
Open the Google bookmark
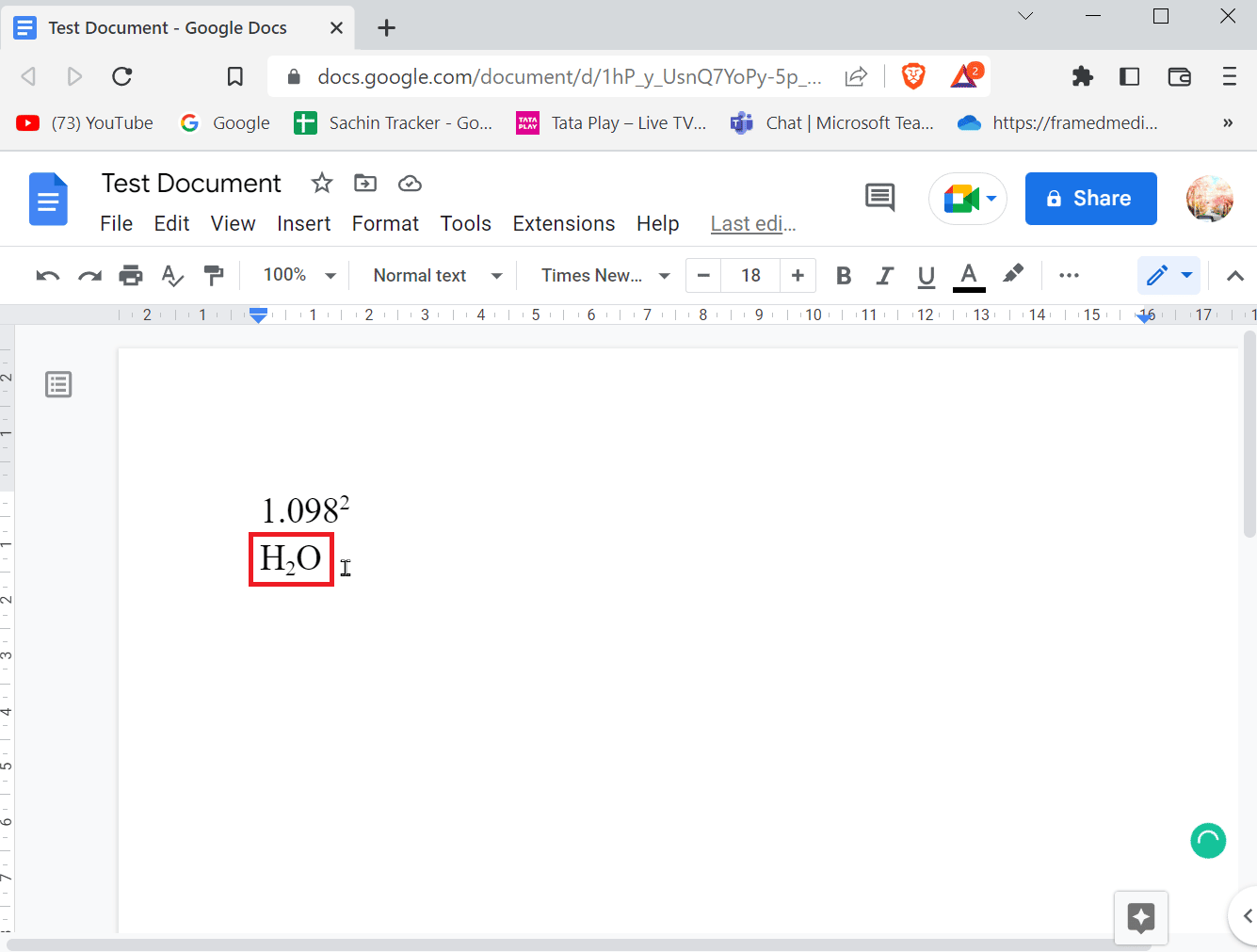click(225, 123)
